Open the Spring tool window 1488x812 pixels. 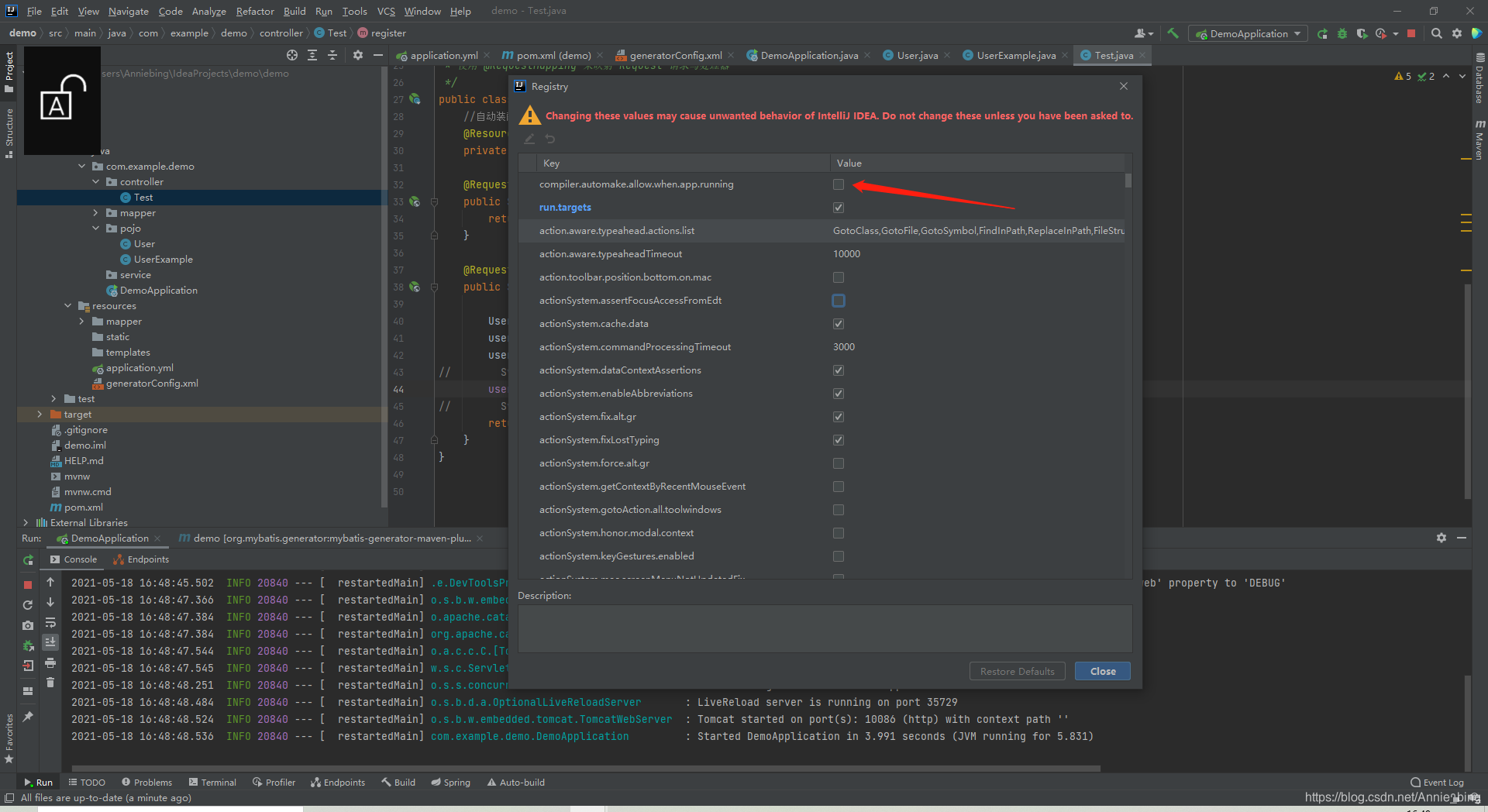pos(450,783)
